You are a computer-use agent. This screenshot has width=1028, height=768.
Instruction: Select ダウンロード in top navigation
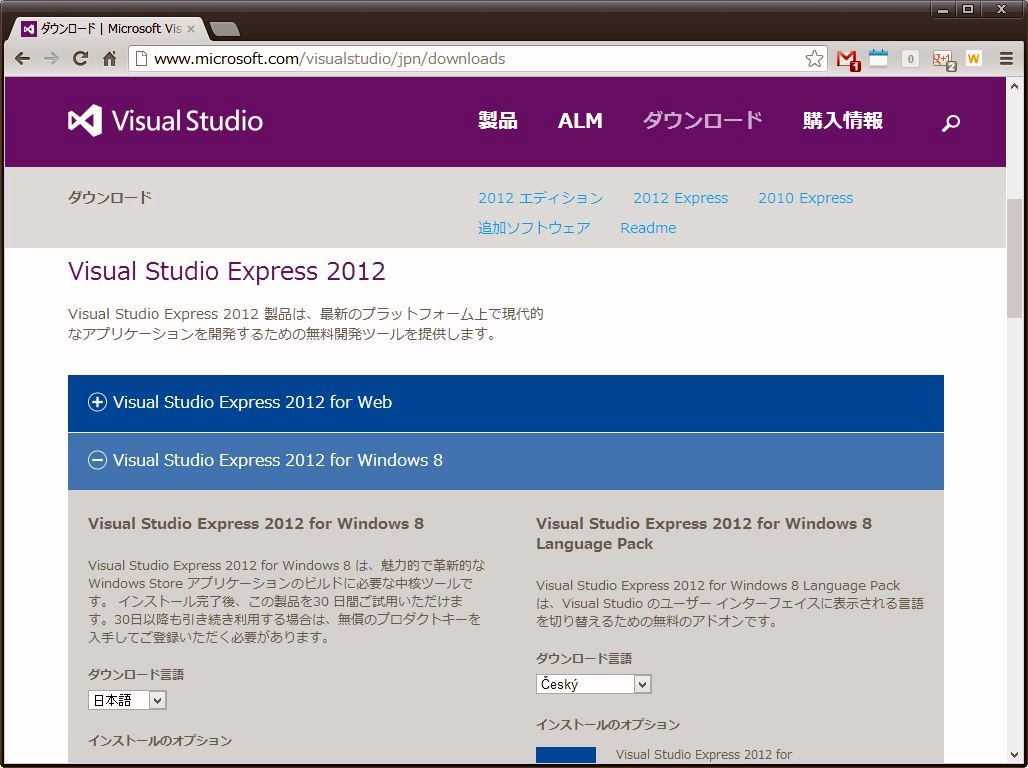[702, 121]
